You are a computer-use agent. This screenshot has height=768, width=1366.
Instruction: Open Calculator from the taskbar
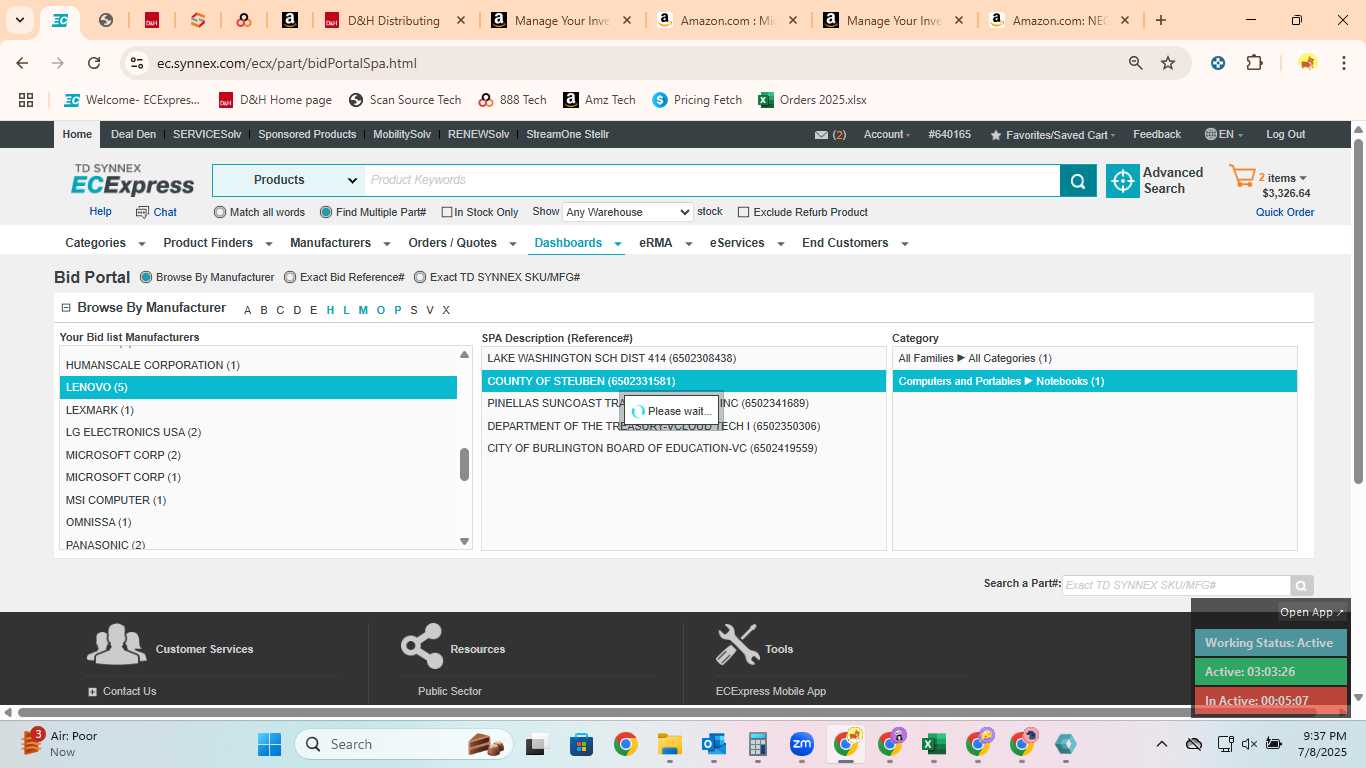click(x=758, y=744)
